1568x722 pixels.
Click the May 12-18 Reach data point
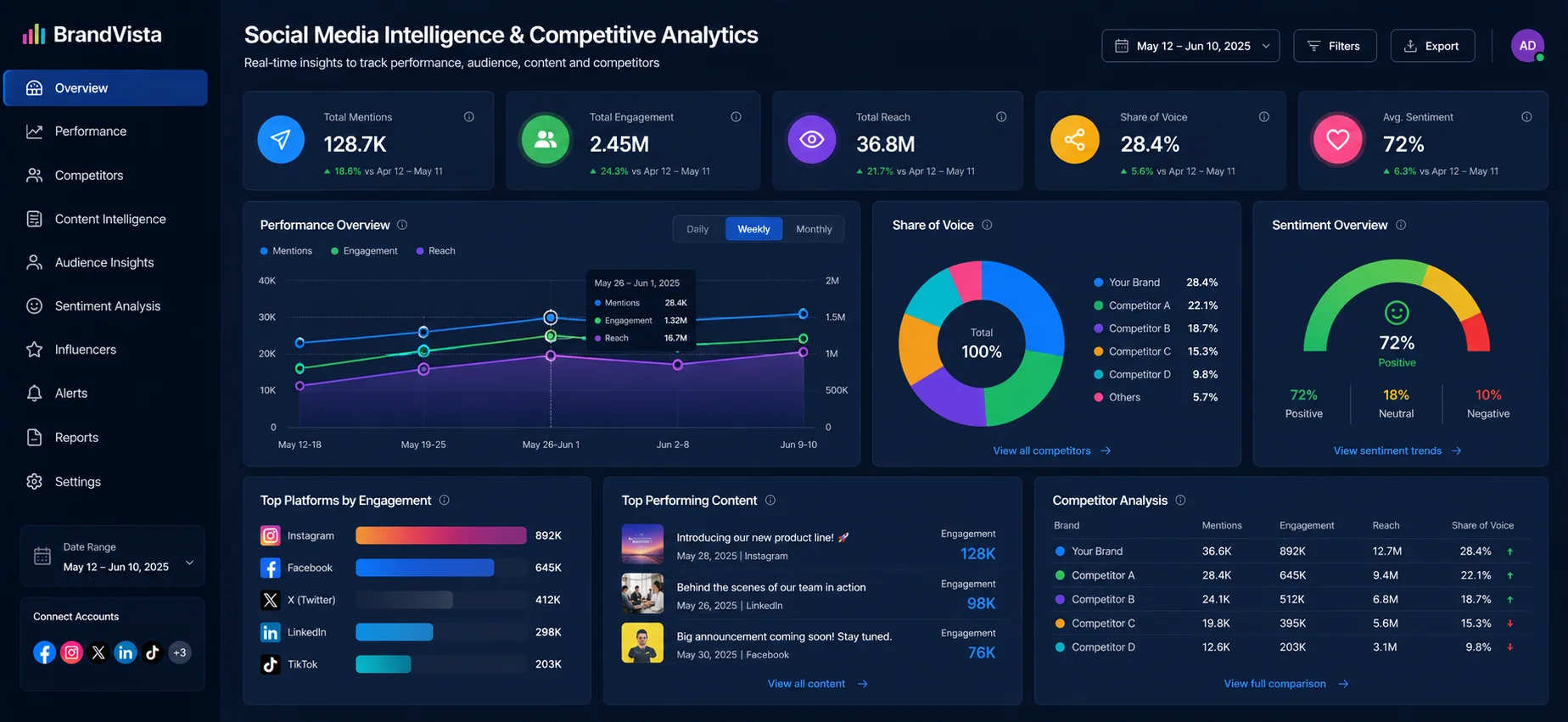pos(300,386)
